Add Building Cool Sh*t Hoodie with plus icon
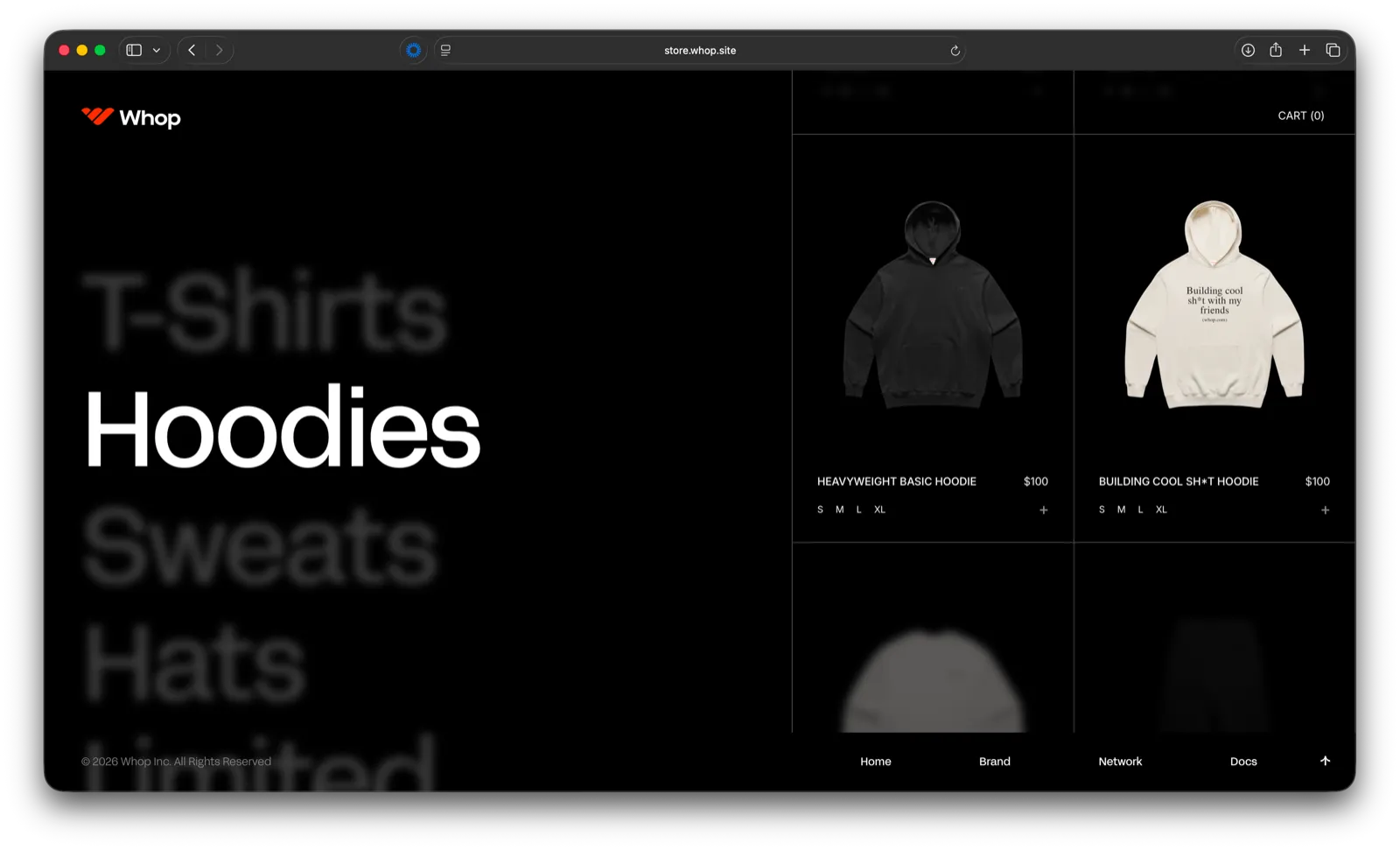The height and width of the screenshot is (850, 1400). pos(1325,509)
